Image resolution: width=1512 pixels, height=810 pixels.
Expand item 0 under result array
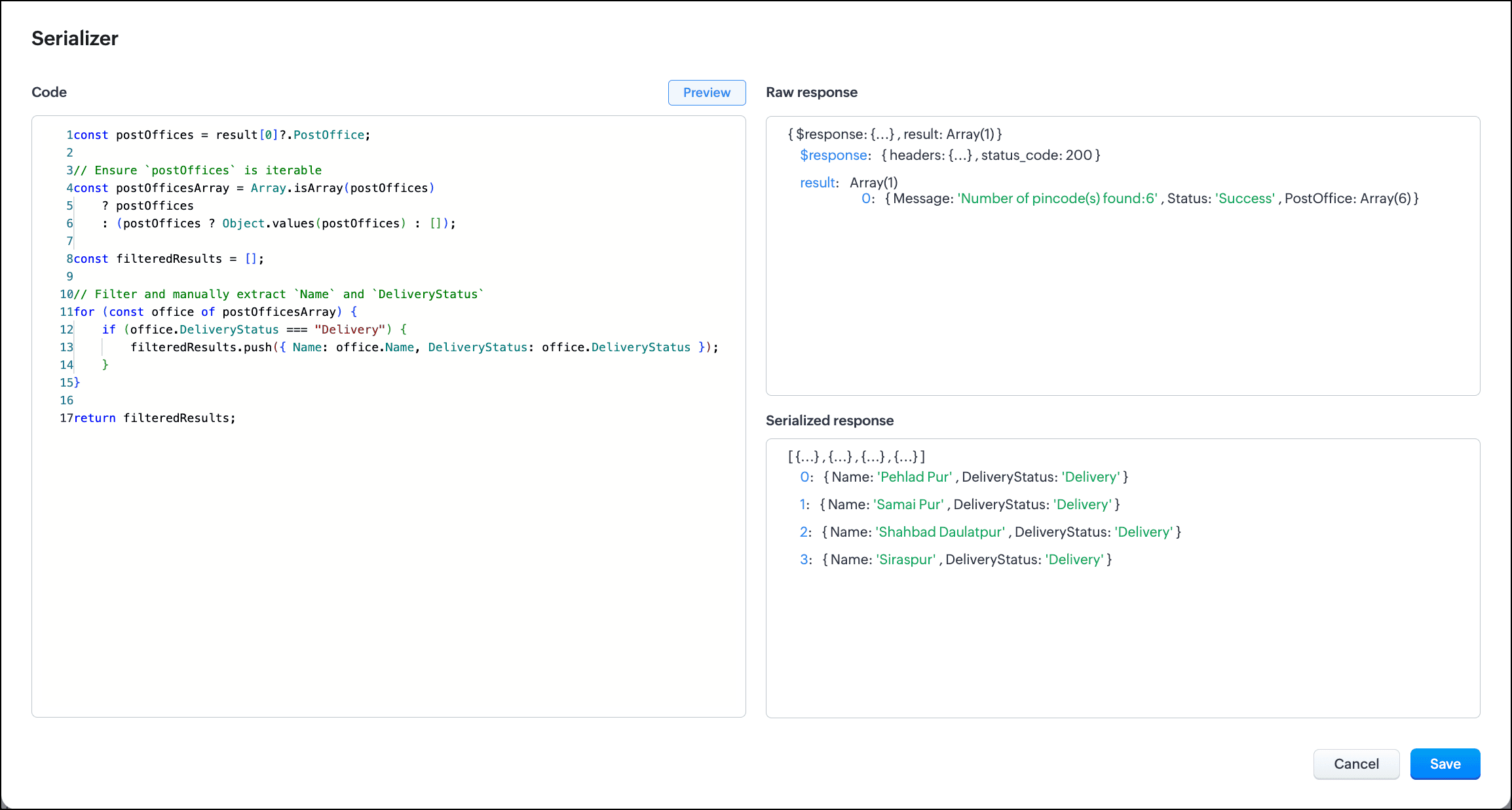(867, 199)
